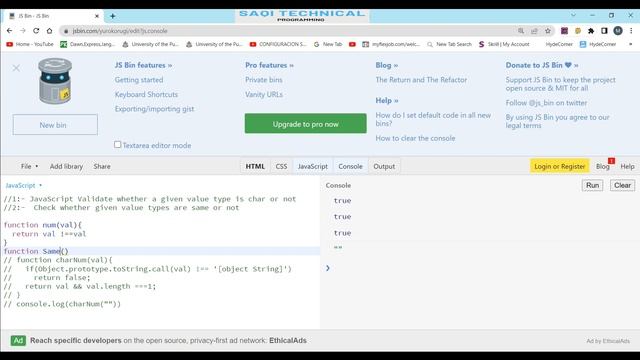Image resolution: width=640 pixels, height=360 pixels.
Task: Open the EthicalAds advertisement link
Action: click(x=168, y=340)
